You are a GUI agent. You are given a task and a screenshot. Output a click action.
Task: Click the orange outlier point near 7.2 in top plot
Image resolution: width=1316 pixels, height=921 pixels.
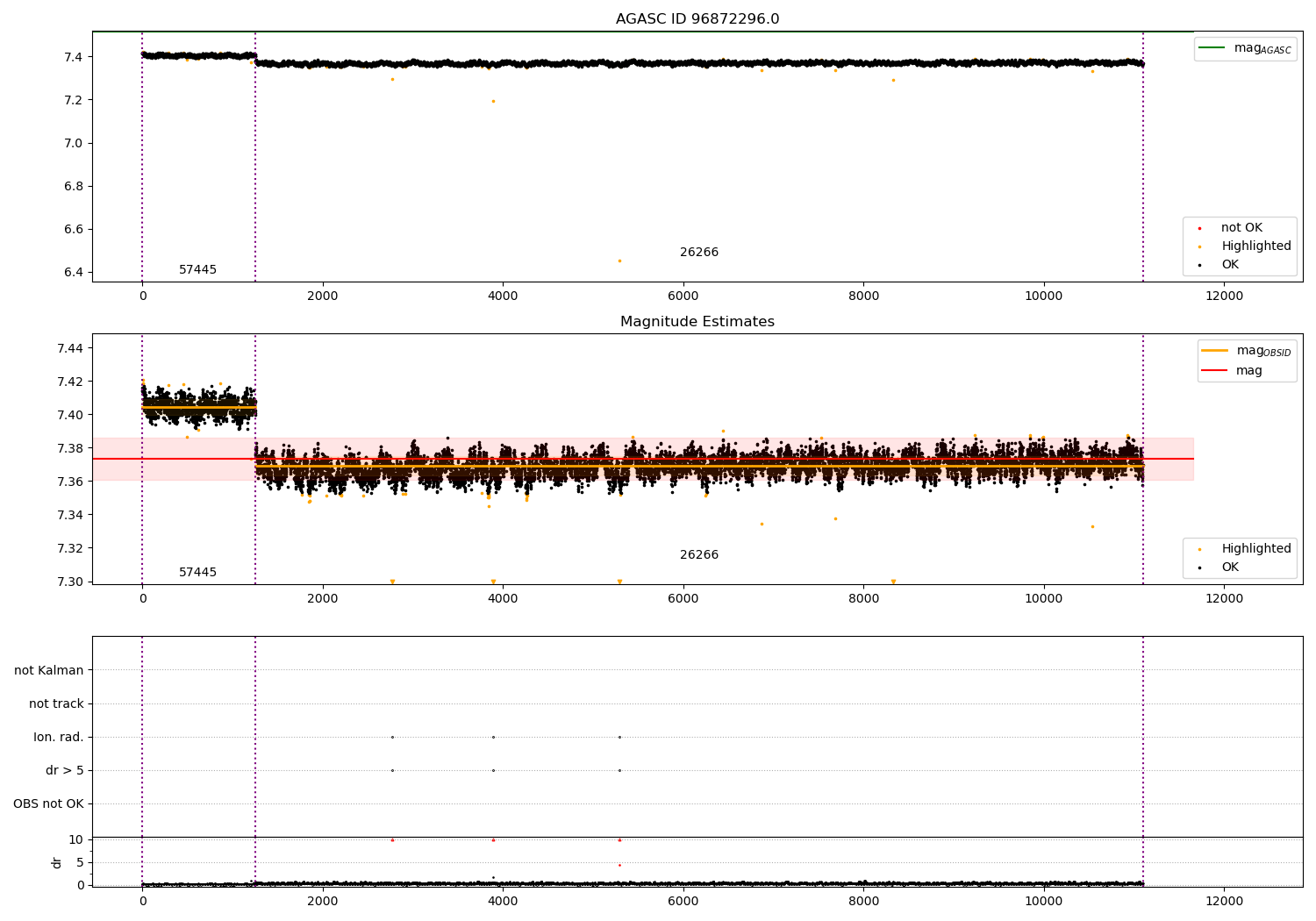tap(493, 101)
